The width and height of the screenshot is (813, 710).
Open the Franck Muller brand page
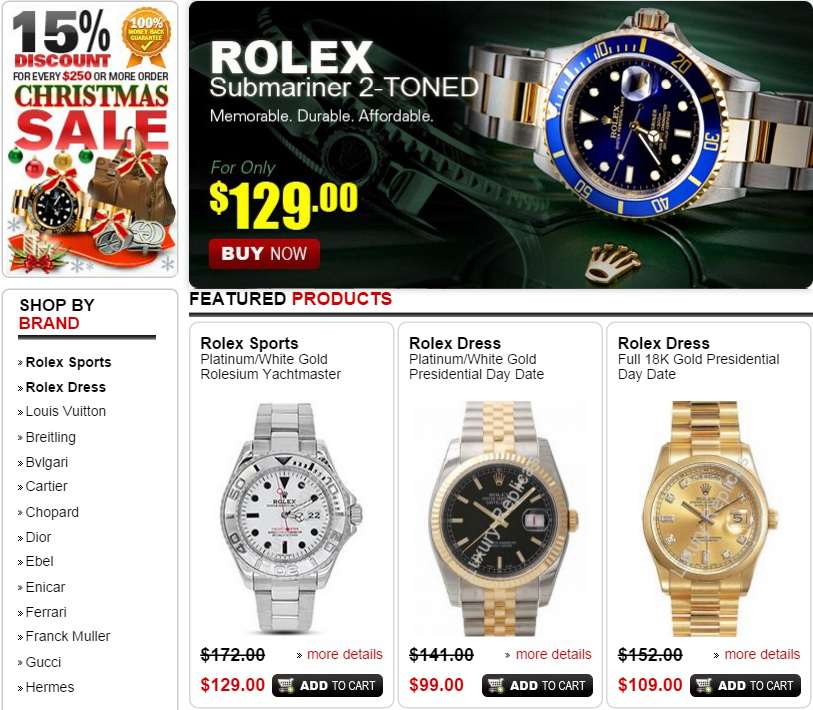67,636
